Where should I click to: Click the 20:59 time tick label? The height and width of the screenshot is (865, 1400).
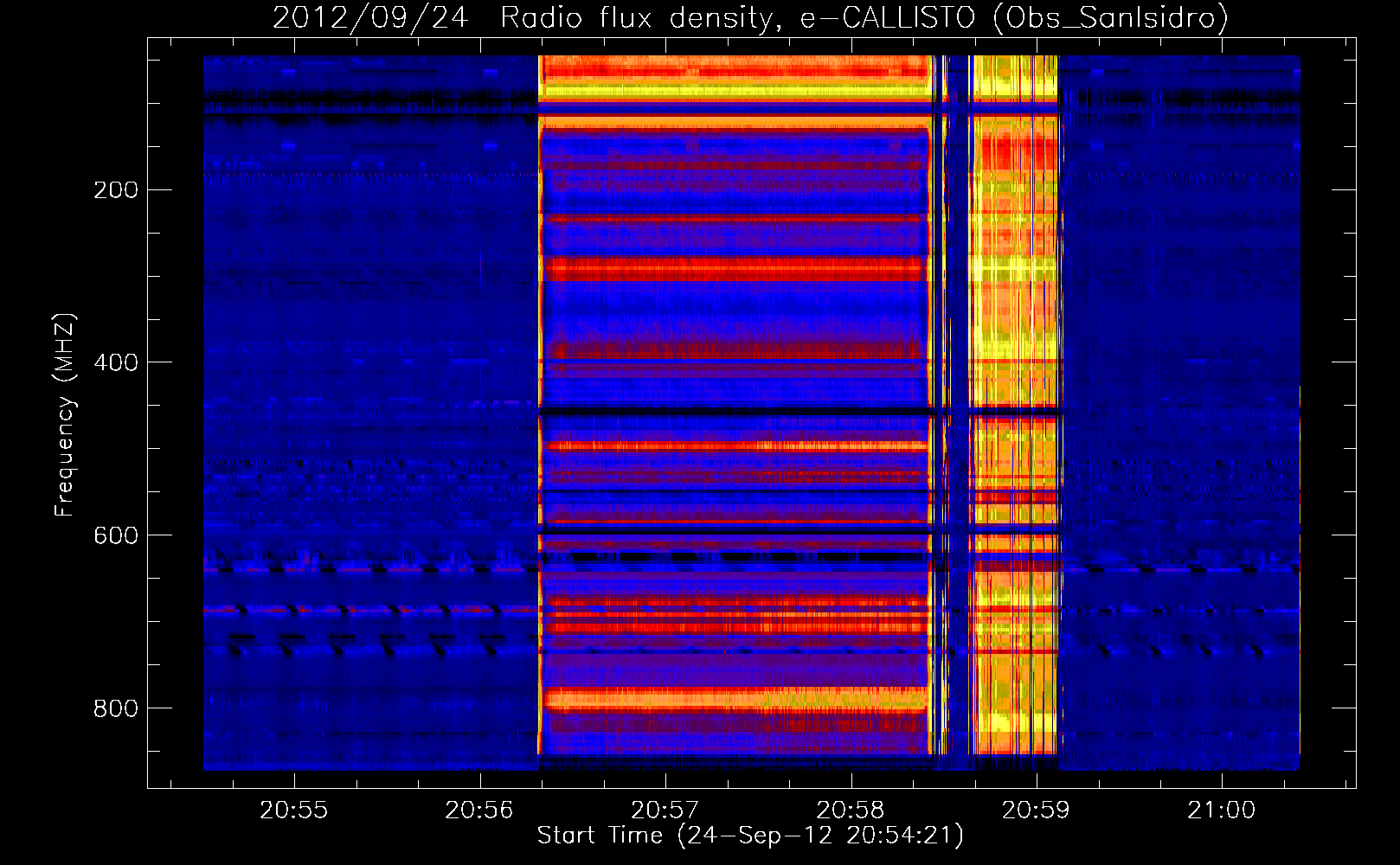coord(1037,811)
